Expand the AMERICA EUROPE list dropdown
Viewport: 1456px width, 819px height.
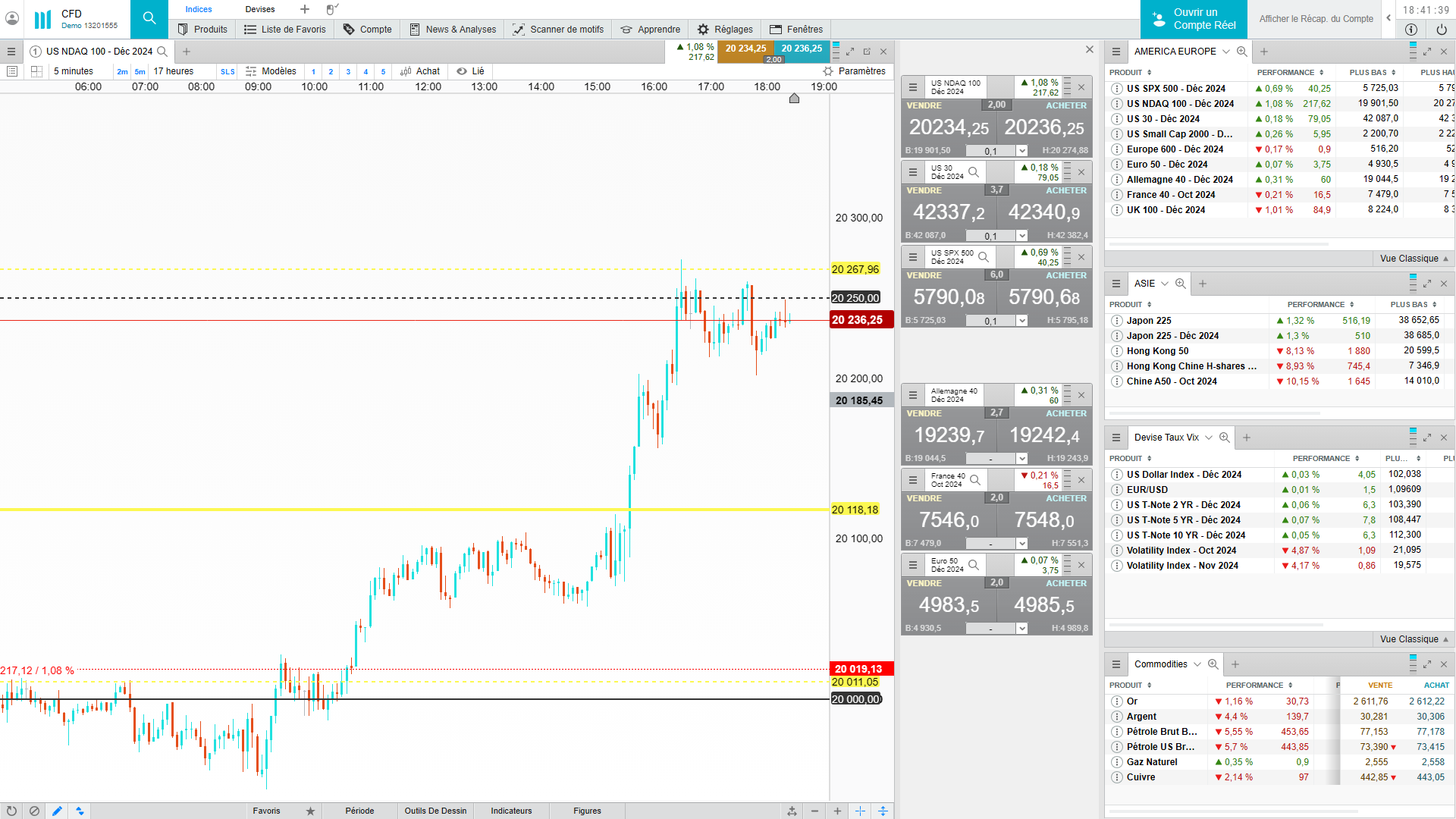click(x=1225, y=52)
